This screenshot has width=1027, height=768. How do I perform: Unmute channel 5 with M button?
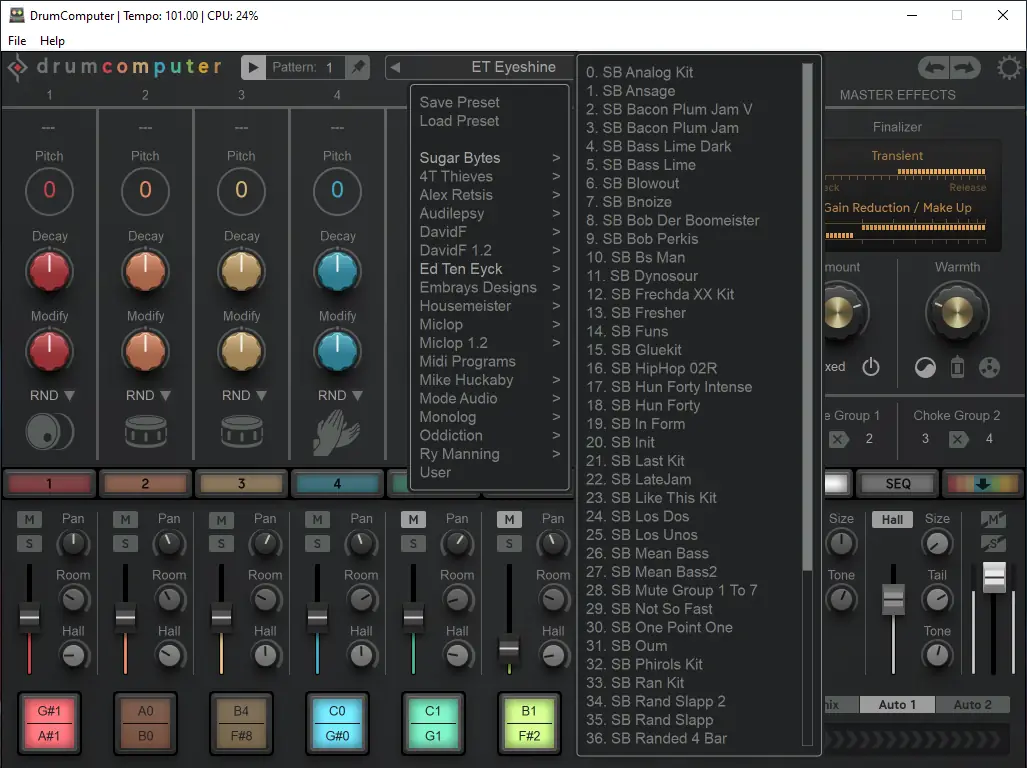pyautogui.click(x=413, y=520)
